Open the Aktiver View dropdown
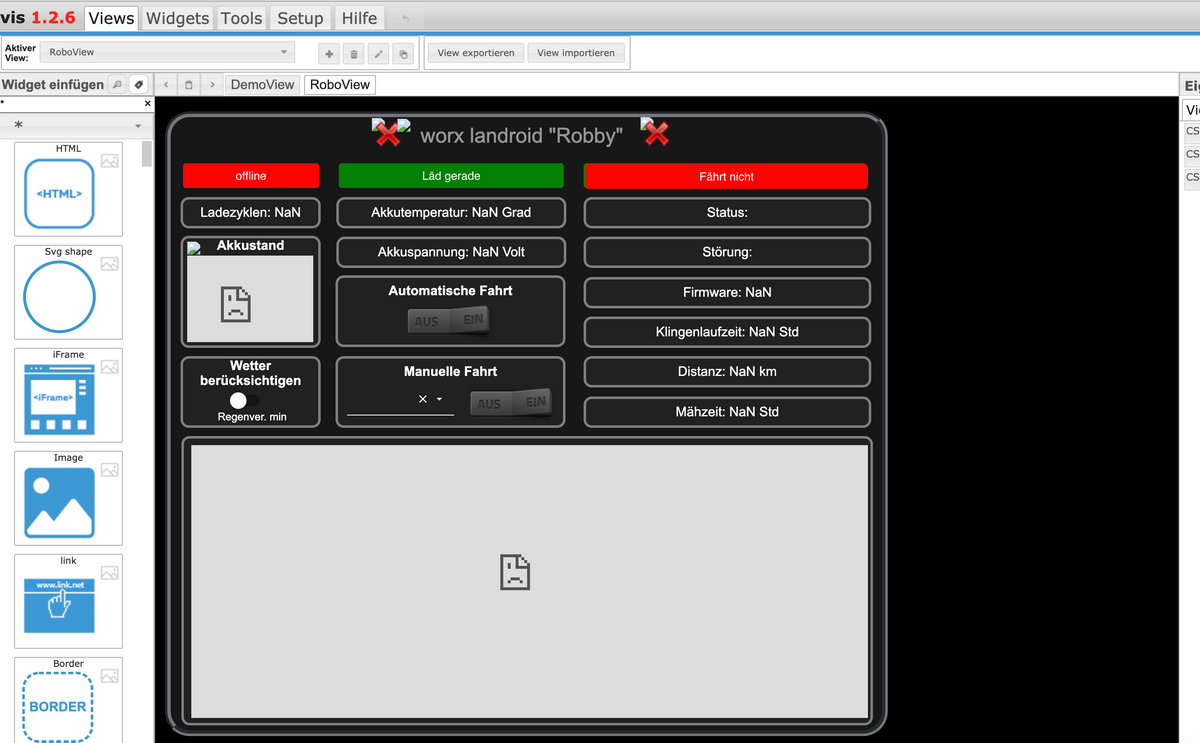Screen dimensions: 1200x743 (168, 52)
